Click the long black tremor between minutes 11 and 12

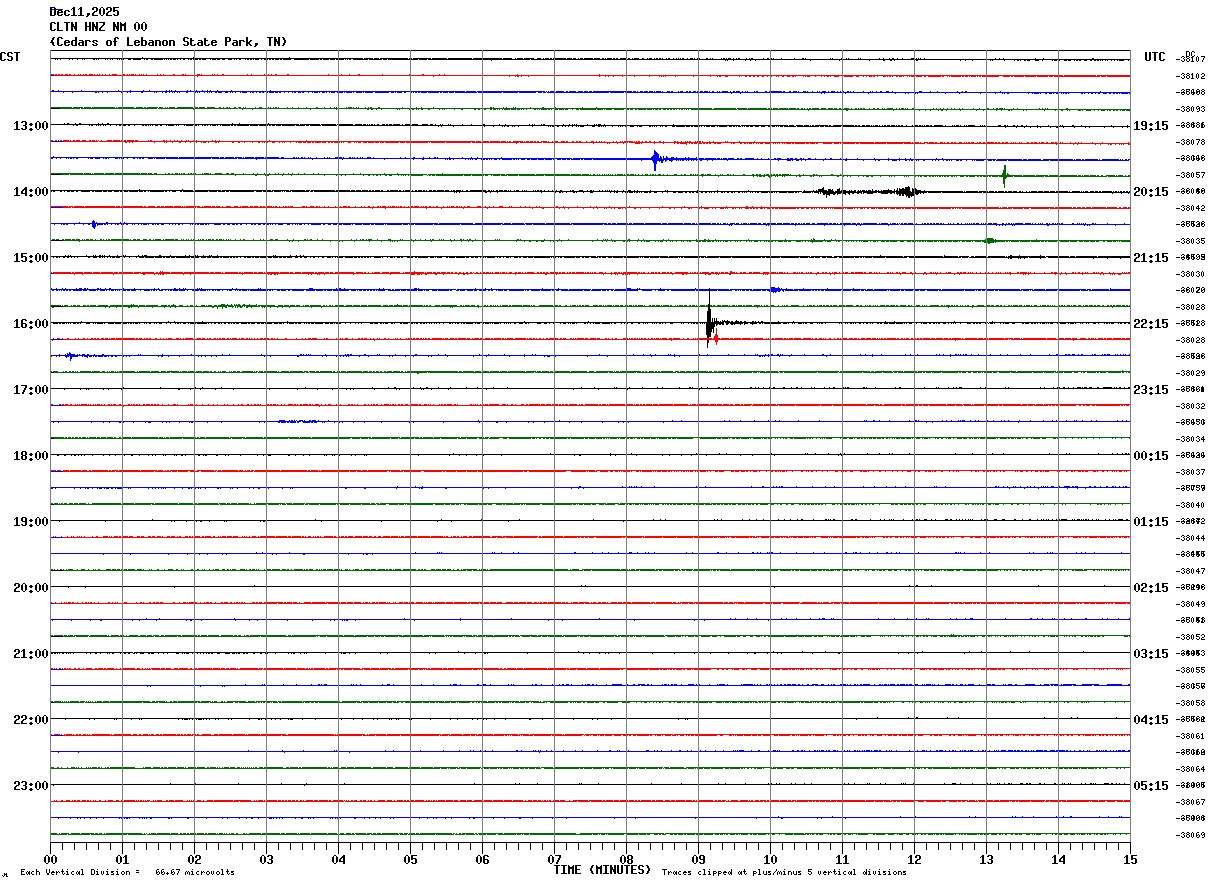pyautogui.click(x=870, y=191)
